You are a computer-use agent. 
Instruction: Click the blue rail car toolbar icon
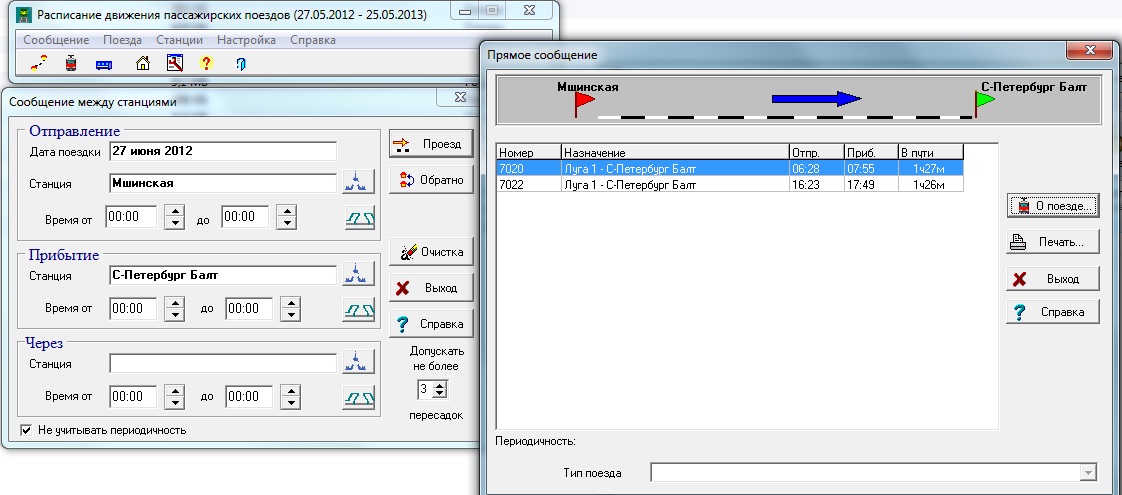[103, 64]
